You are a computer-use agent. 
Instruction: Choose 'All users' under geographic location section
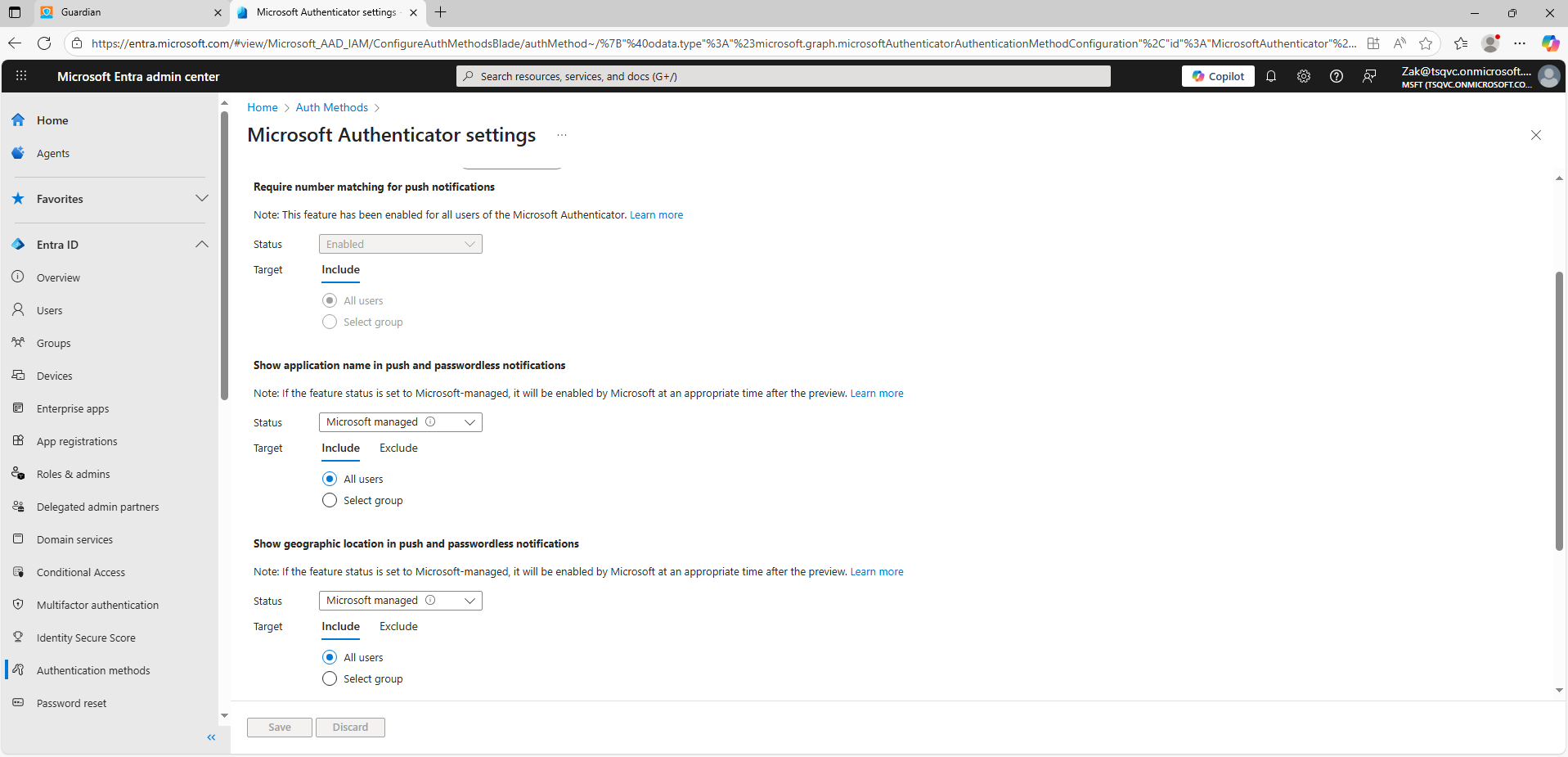(x=330, y=657)
